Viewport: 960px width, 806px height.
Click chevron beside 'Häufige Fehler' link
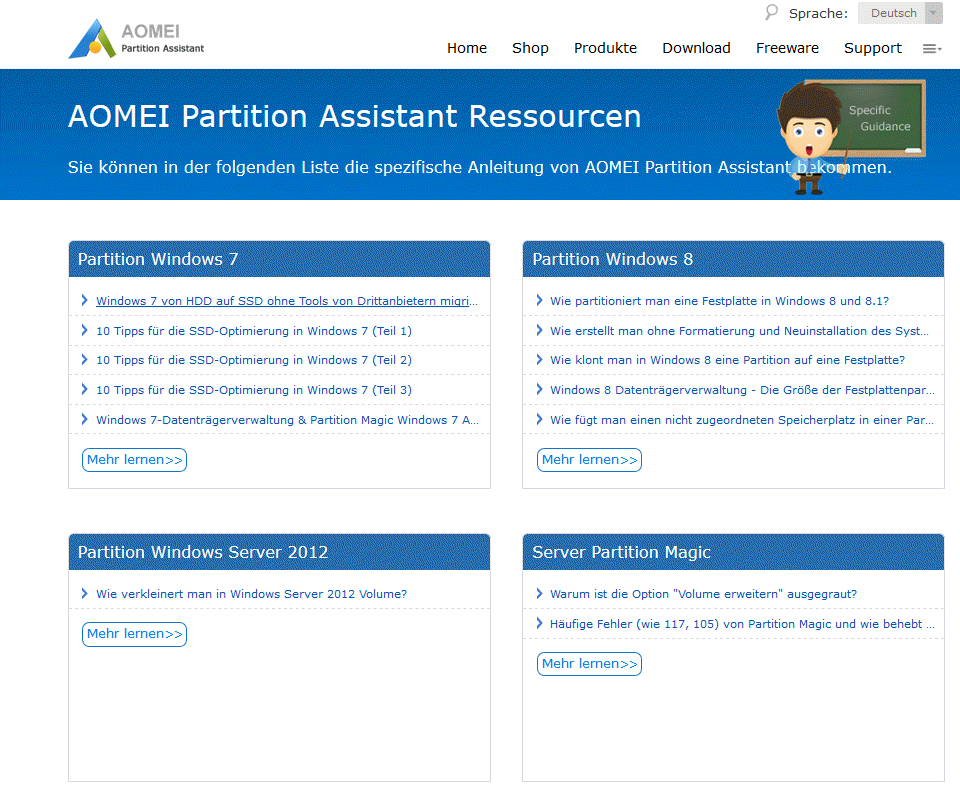click(539, 623)
